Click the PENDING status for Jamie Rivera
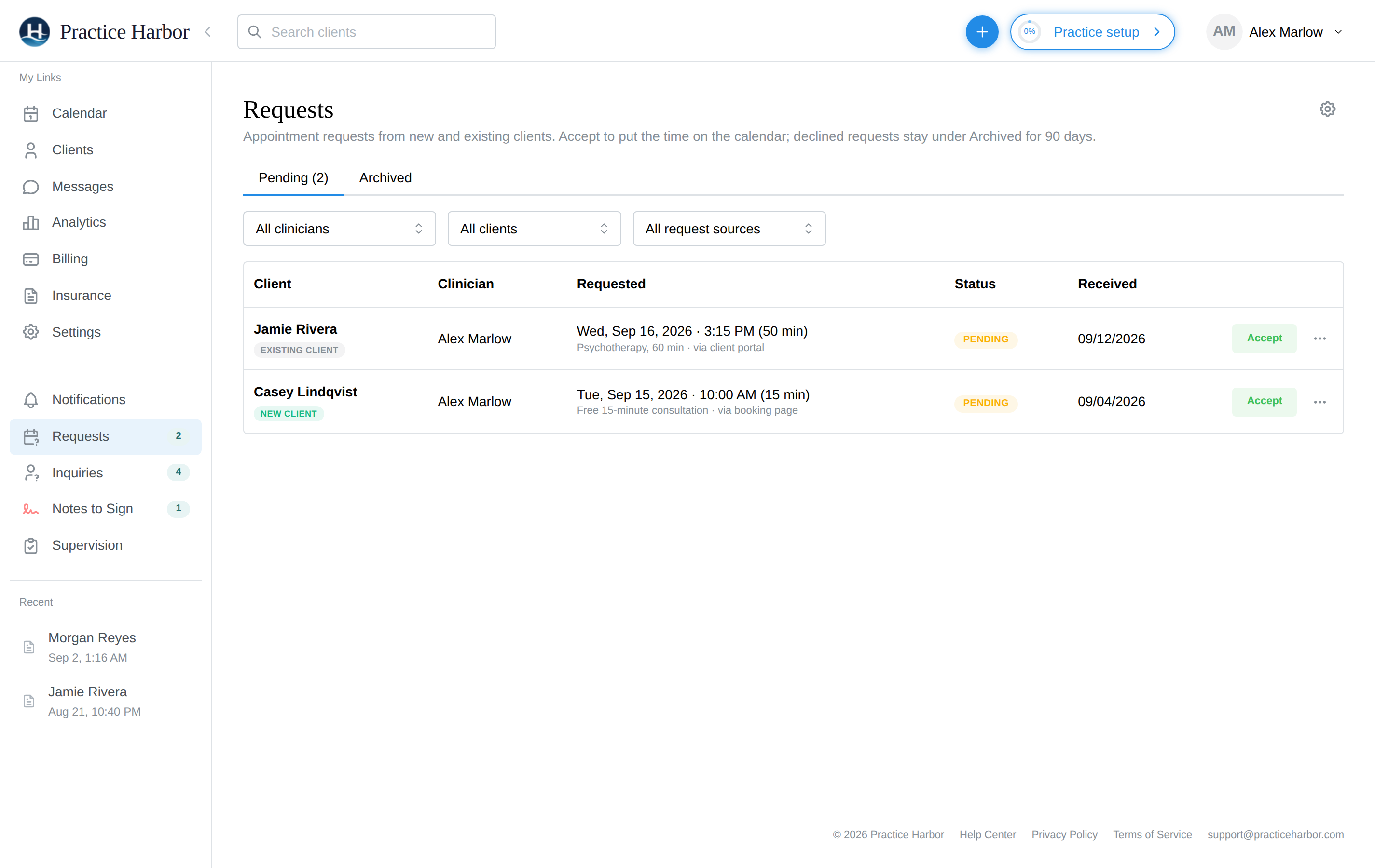The height and width of the screenshot is (868, 1375). coord(986,339)
